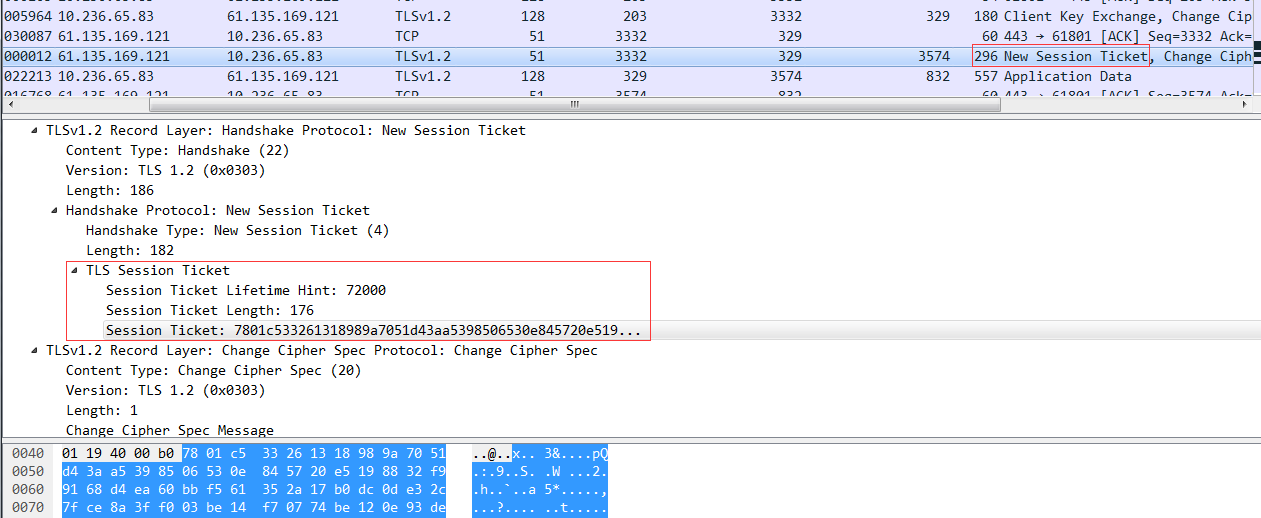Viewport: 1261px width, 518px height.
Task: Collapse the Change Cipher Spec record layer node
Action: pos(35,350)
